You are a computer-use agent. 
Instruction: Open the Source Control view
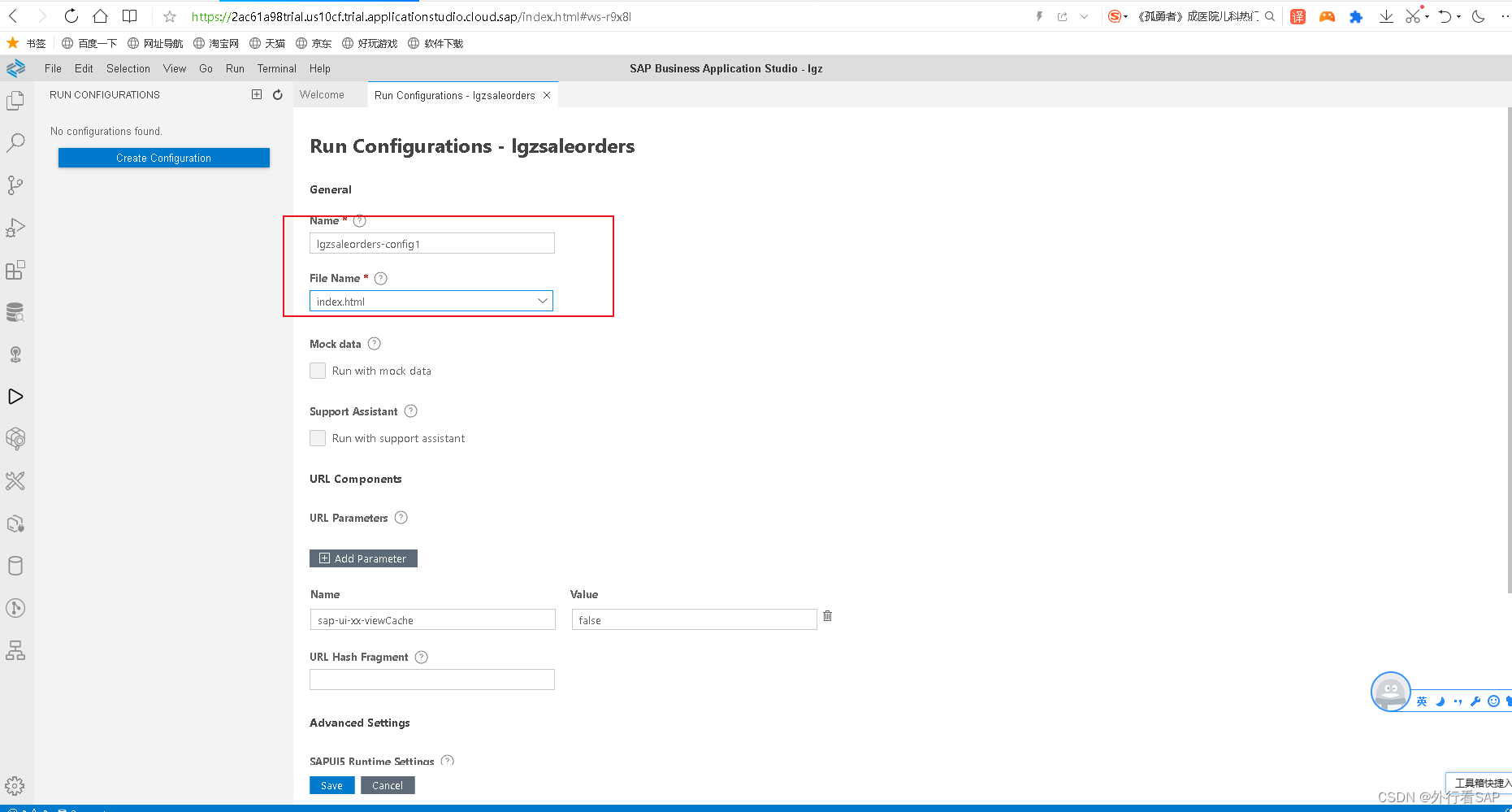15,185
